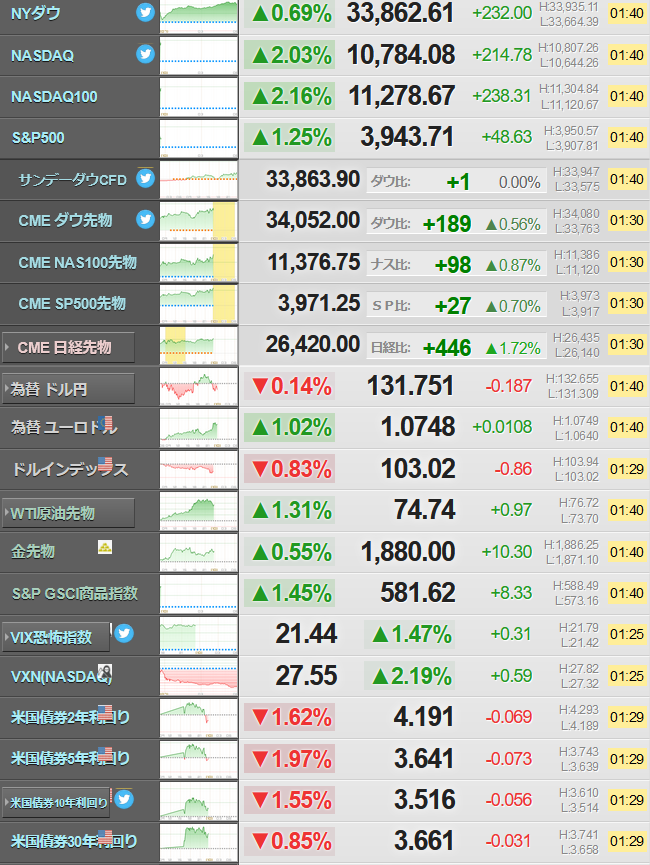The image size is (650, 865).
Task: Open the VXN(NASDAQ) link
Action: (61, 676)
